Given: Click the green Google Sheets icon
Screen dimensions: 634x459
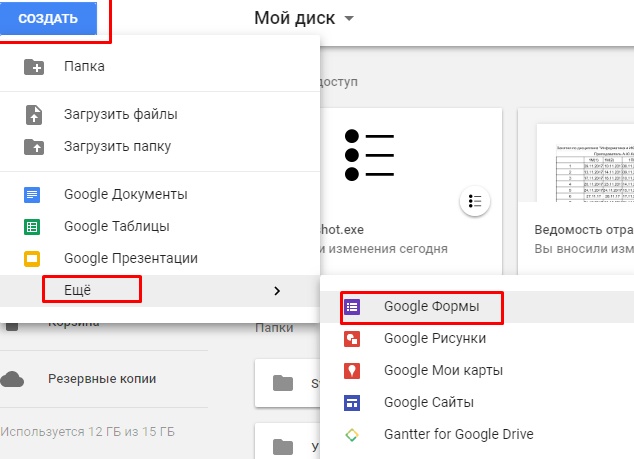Looking at the screenshot, I should point(32,227).
